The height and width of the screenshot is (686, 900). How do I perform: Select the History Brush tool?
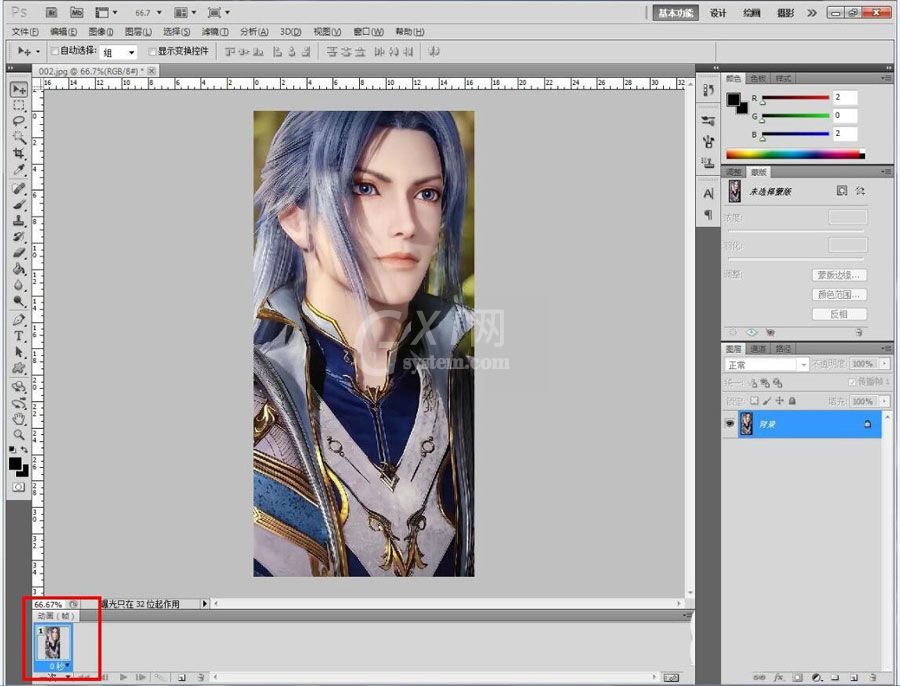tap(19, 237)
